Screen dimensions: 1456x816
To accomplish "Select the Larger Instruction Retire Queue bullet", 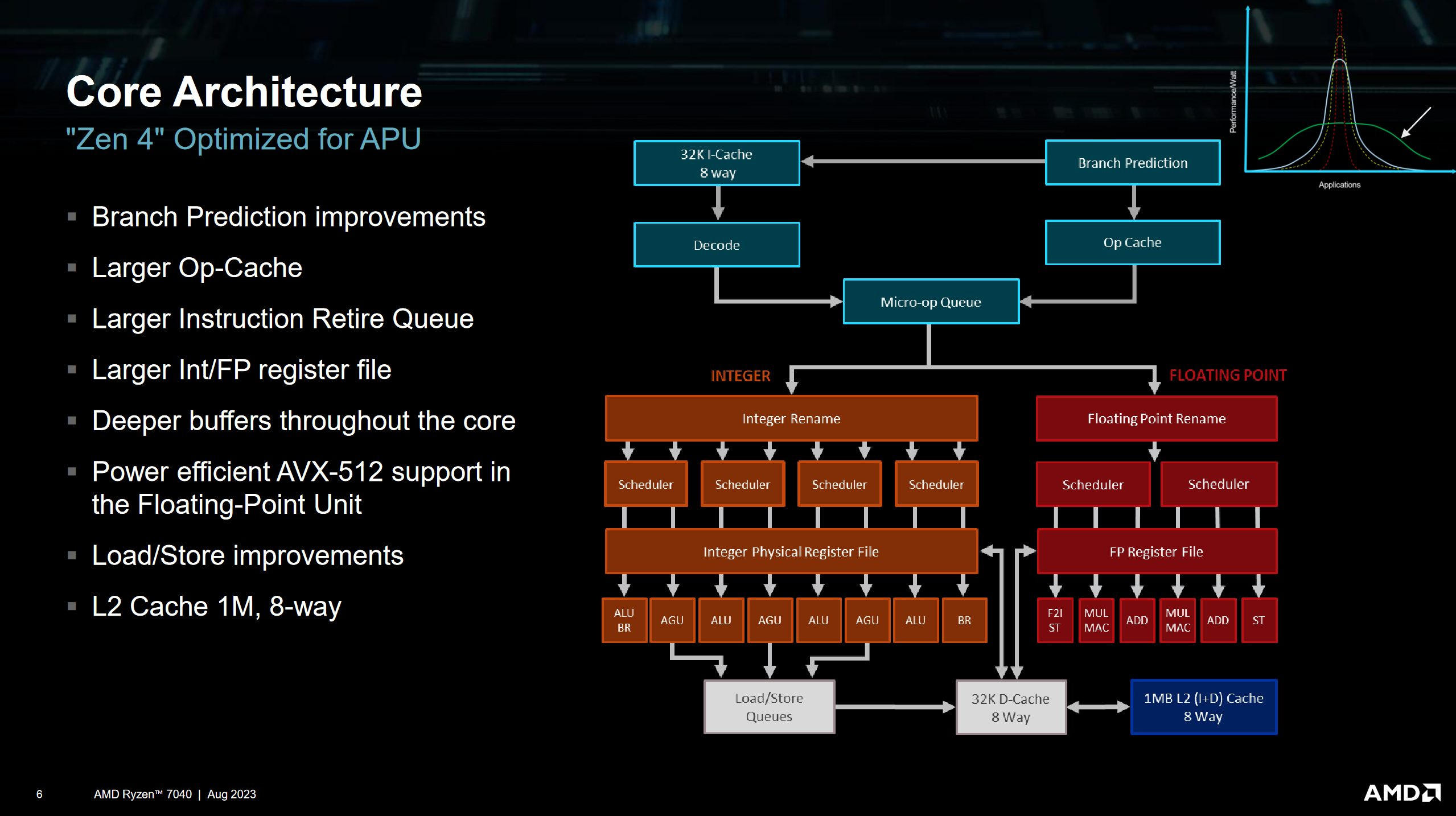I will [x=283, y=319].
